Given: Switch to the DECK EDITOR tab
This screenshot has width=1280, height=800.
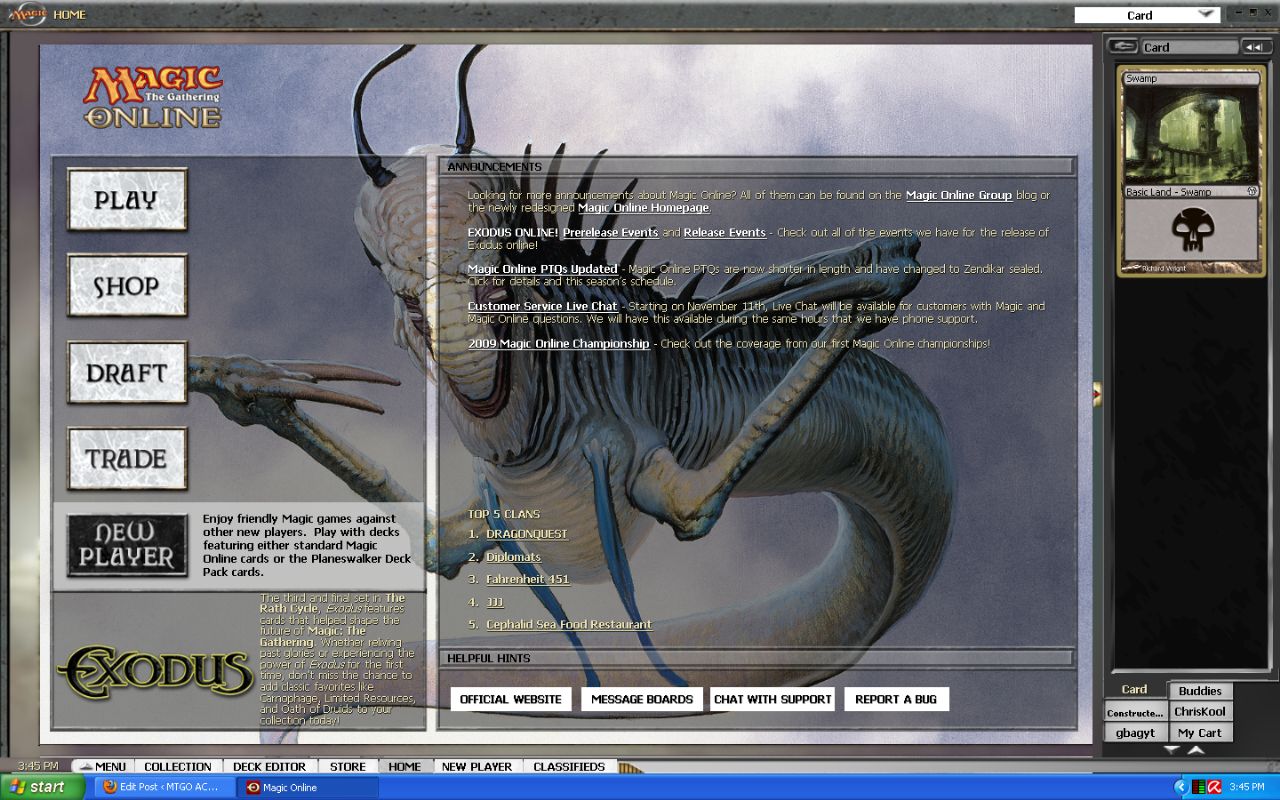Looking at the screenshot, I should [x=269, y=767].
